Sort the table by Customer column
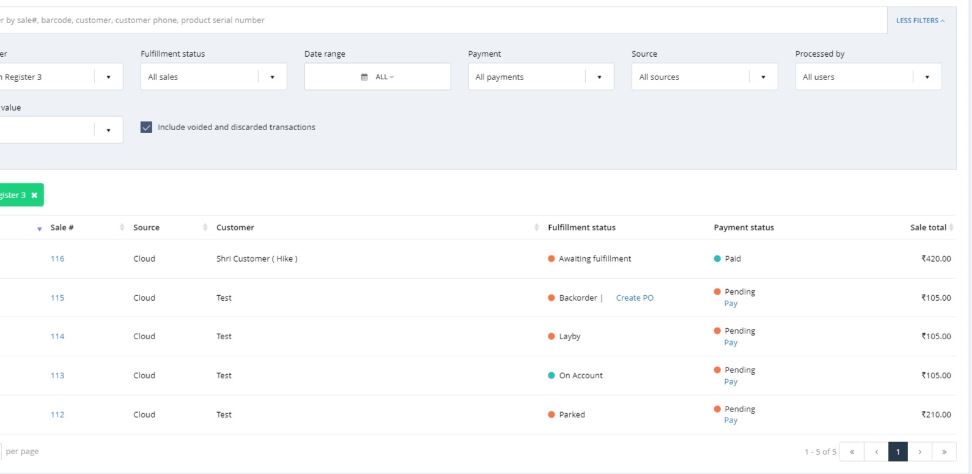This screenshot has height=474, width=972. [x=206, y=228]
